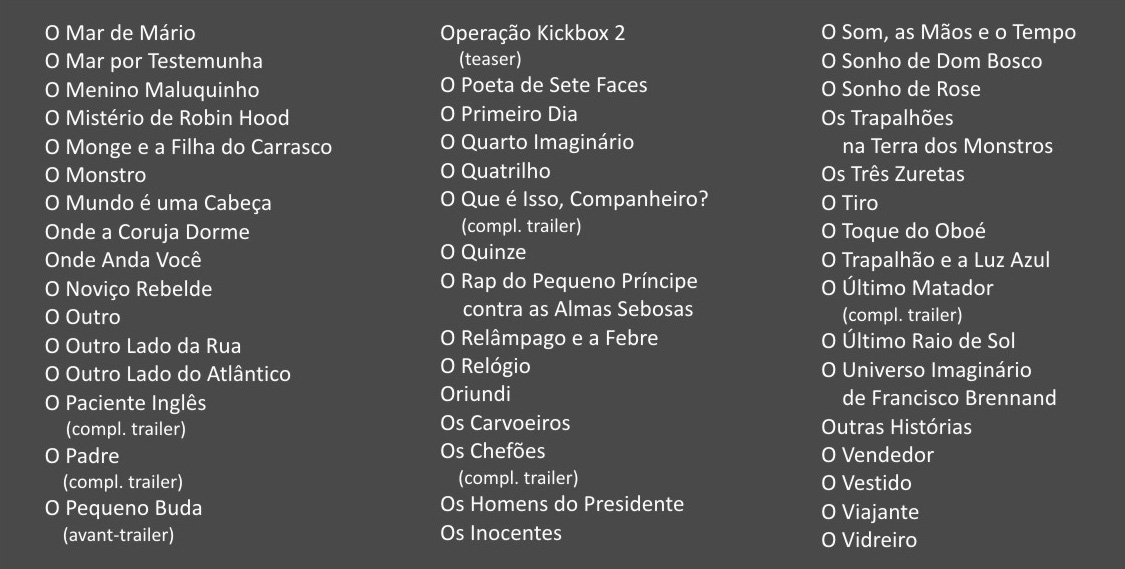
Task: Click O Monge e a Filha do Carrasco
Action: coord(189,147)
